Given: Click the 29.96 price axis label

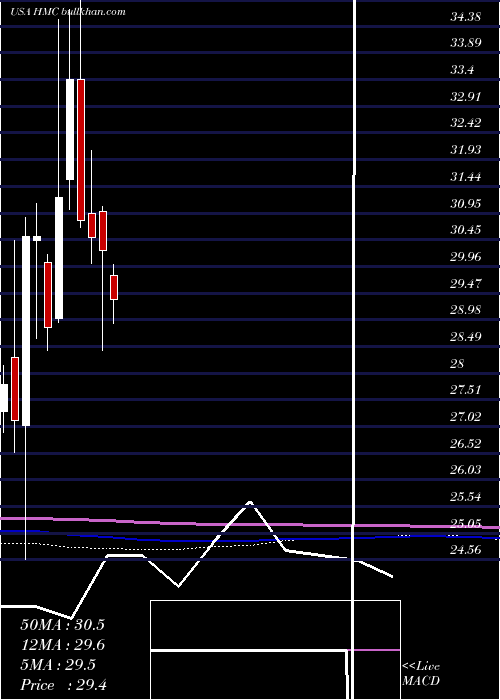Looking at the screenshot, I should (466, 257).
